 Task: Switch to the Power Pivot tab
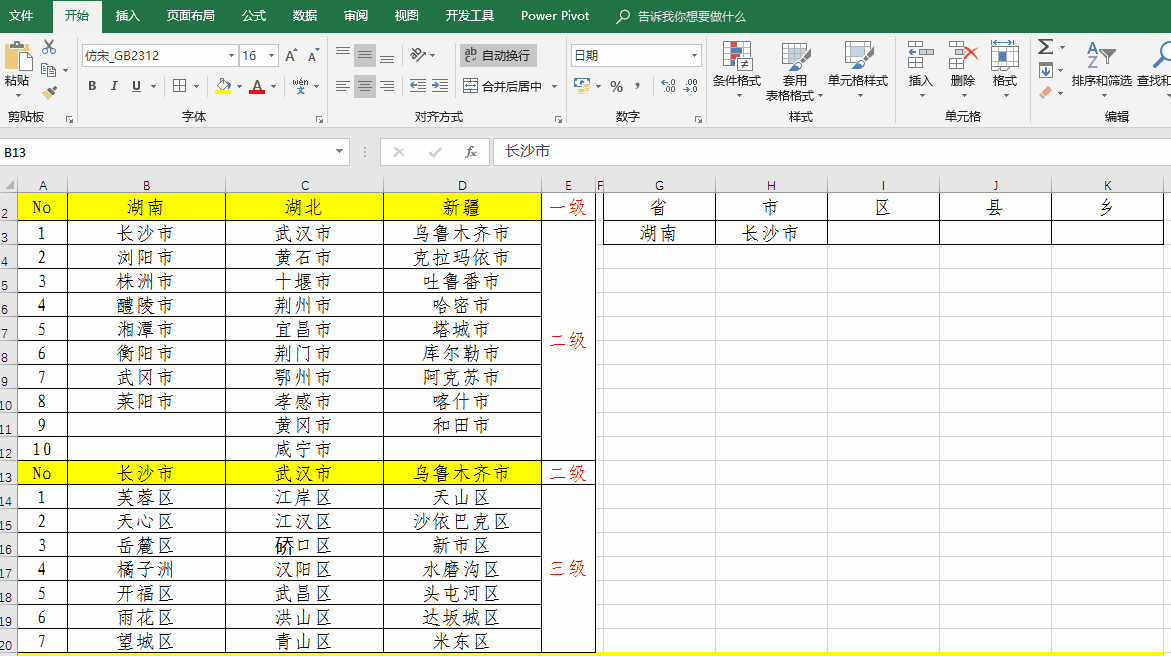point(555,16)
